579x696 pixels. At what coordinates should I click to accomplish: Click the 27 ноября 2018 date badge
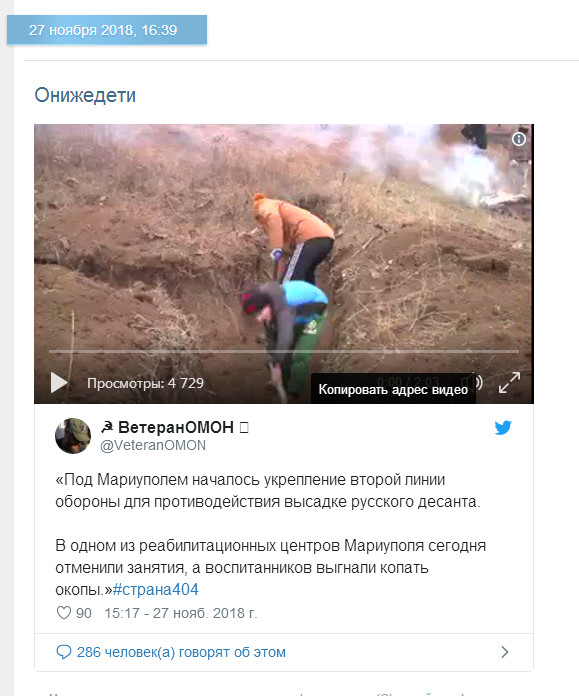pyautogui.click(x=107, y=30)
